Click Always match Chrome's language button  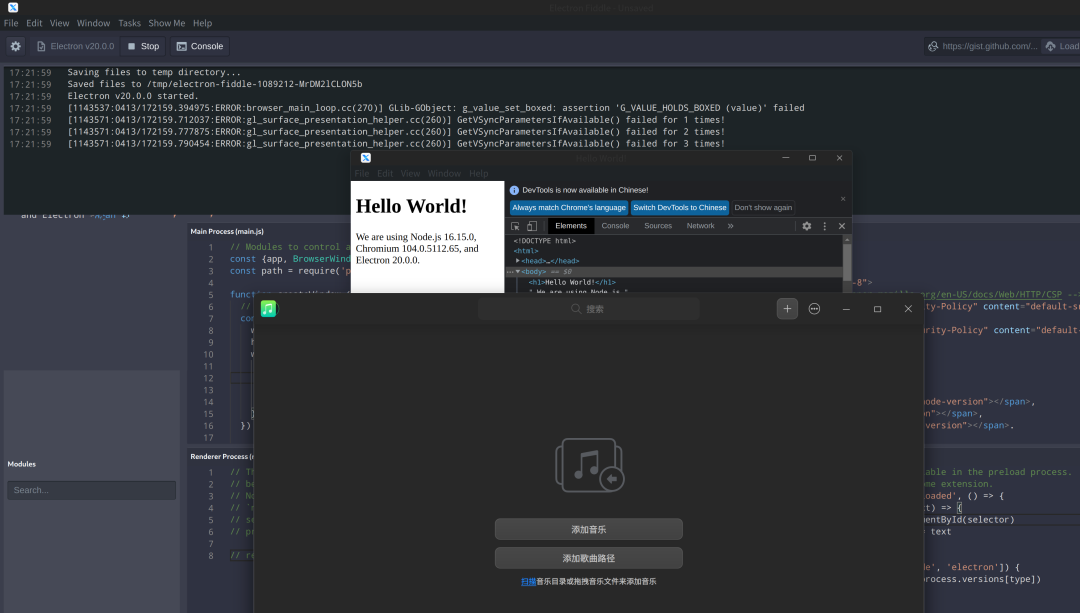tap(569, 207)
